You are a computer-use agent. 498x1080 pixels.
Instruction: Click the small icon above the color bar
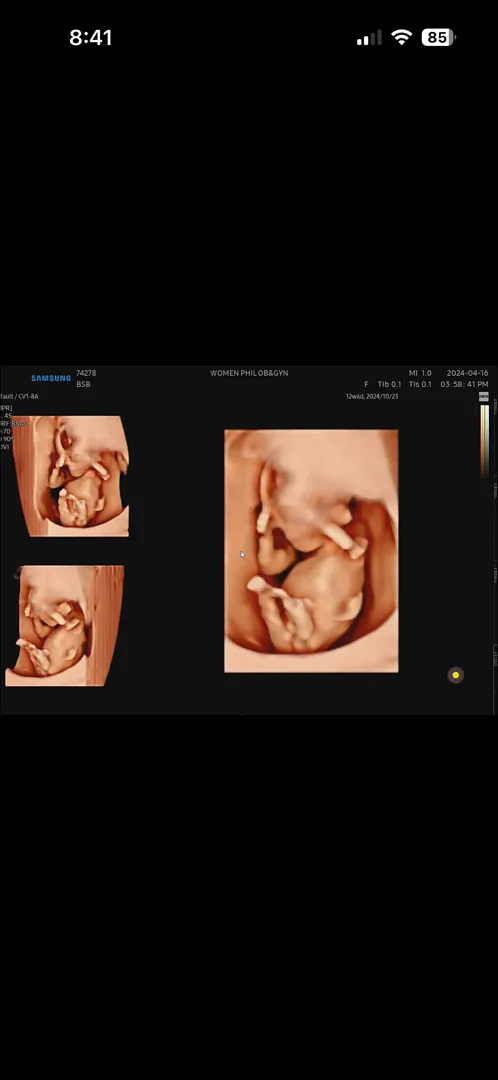point(484,397)
